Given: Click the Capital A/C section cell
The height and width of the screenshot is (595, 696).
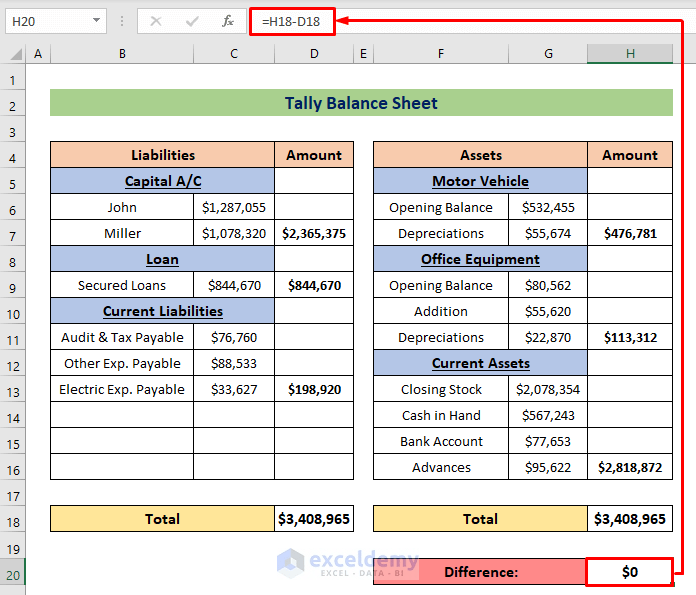Looking at the screenshot, I should [162, 181].
